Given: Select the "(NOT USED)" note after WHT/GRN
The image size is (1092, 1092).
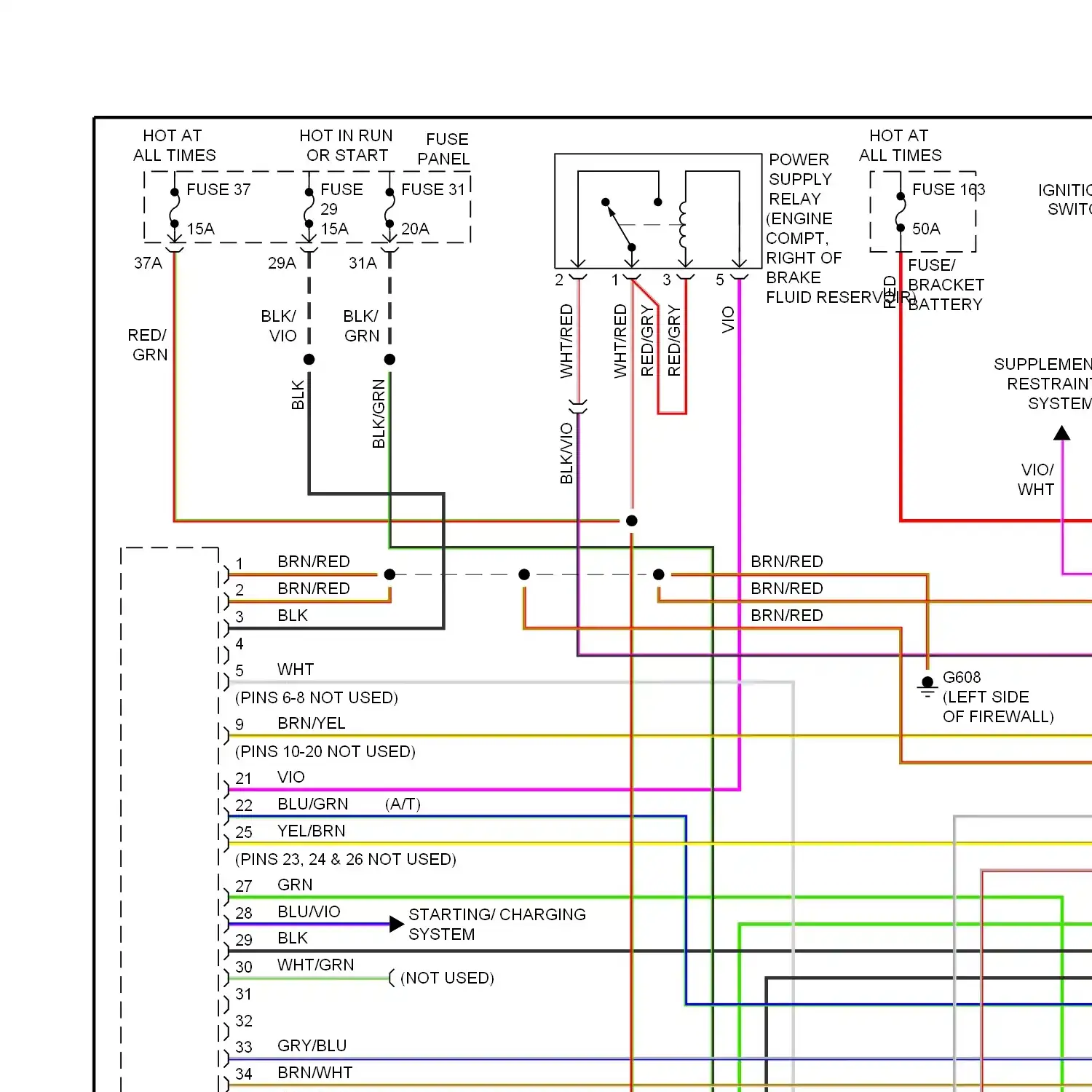Looking at the screenshot, I should point(447,978).
